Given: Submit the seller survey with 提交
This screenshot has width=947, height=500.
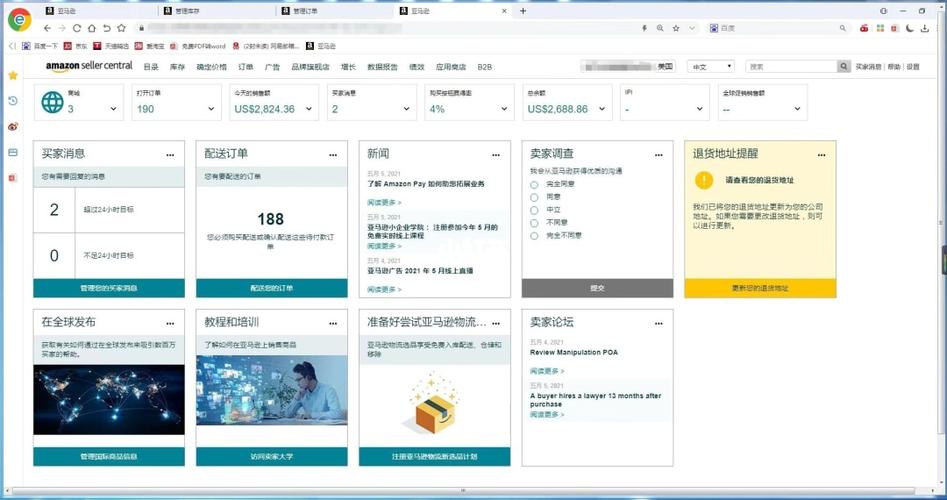Looking at the screenshot, I should click(597, 288).
